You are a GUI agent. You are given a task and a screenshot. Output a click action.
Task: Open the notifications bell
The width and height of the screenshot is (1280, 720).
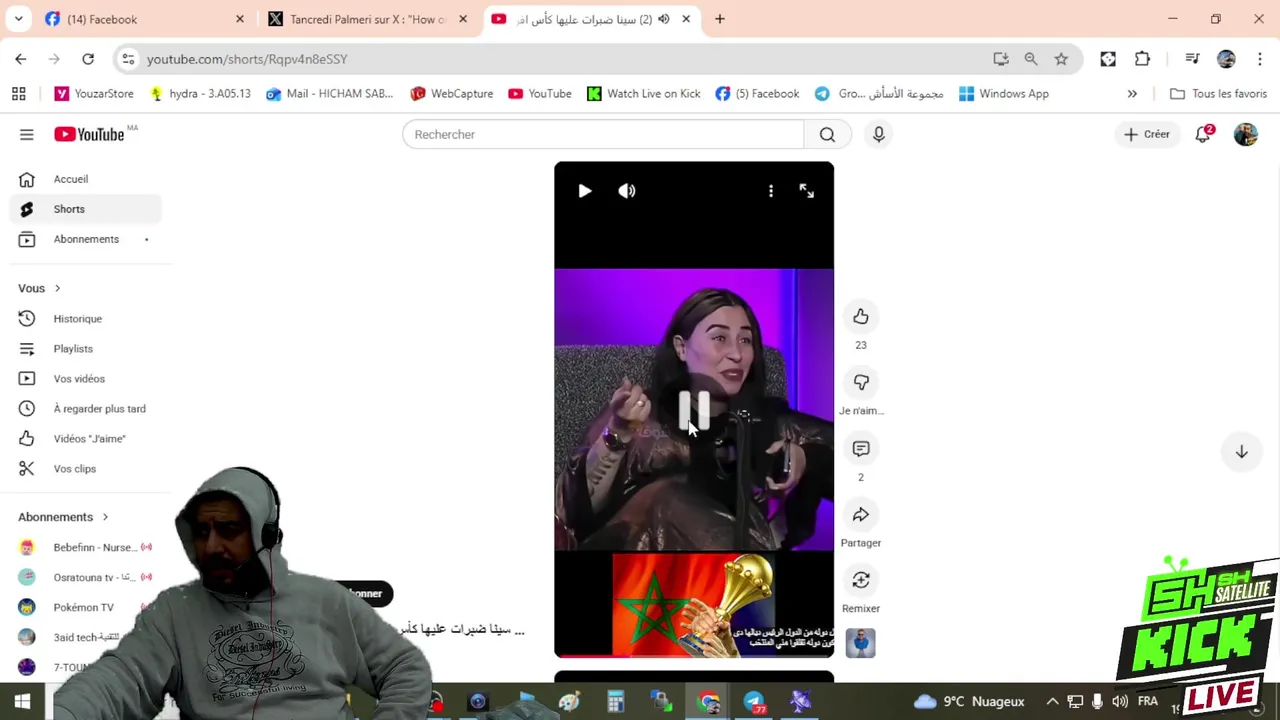tap(1203, 134)
